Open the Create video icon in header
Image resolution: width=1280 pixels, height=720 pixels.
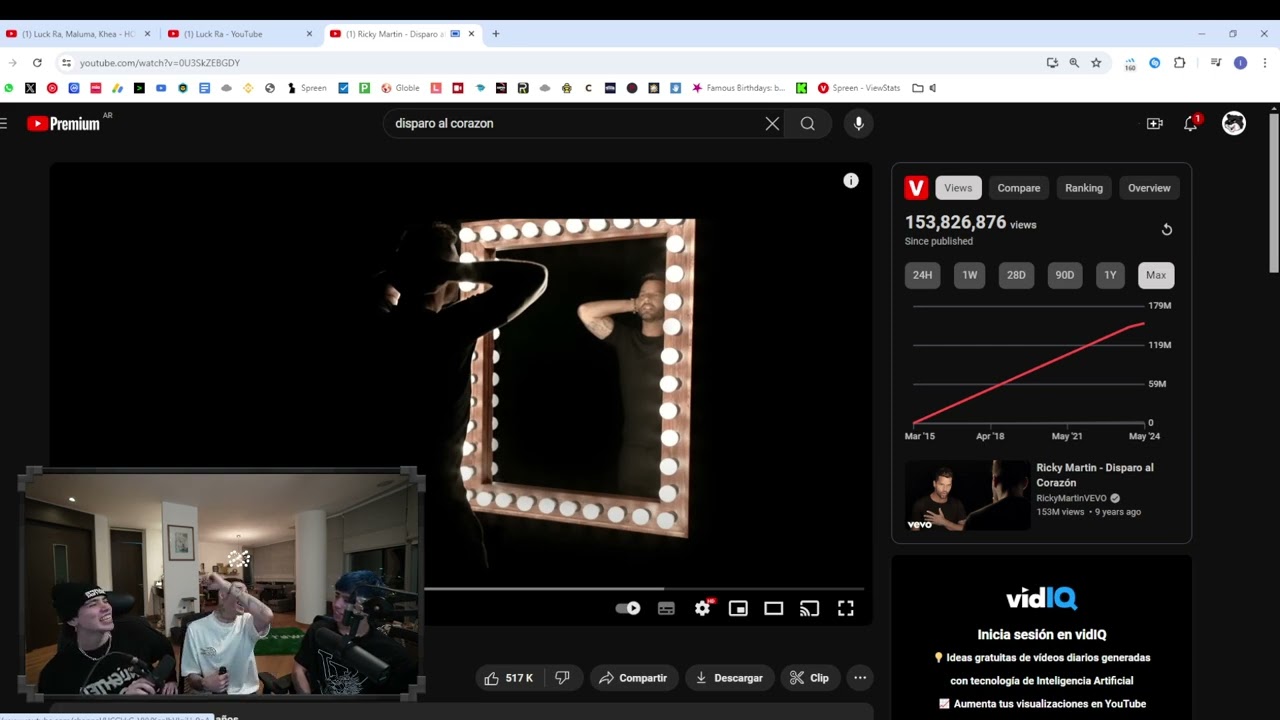[x=1154, y=124]
